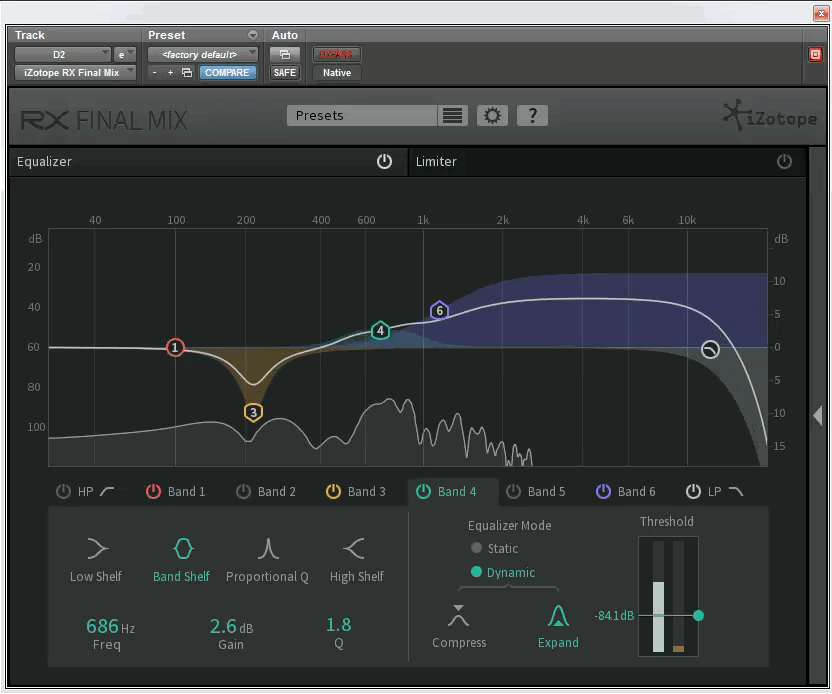
Task: Click the low-pass filter node on the curve
Action: coord(710,350)
